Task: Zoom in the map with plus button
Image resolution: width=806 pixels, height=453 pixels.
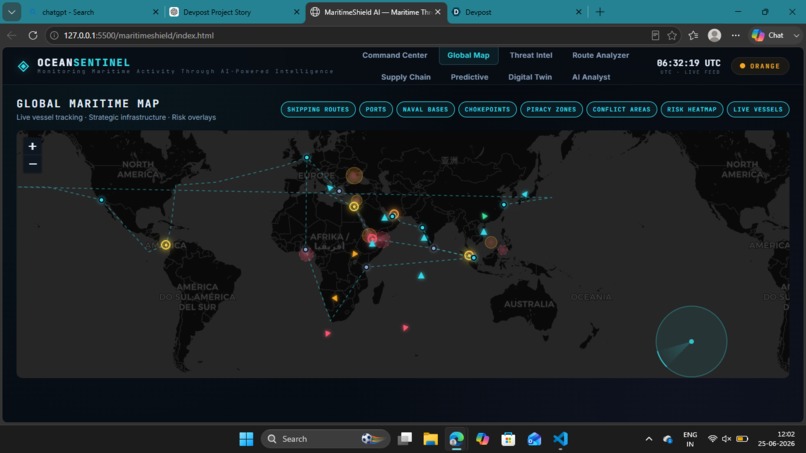Action: (32, 147)
